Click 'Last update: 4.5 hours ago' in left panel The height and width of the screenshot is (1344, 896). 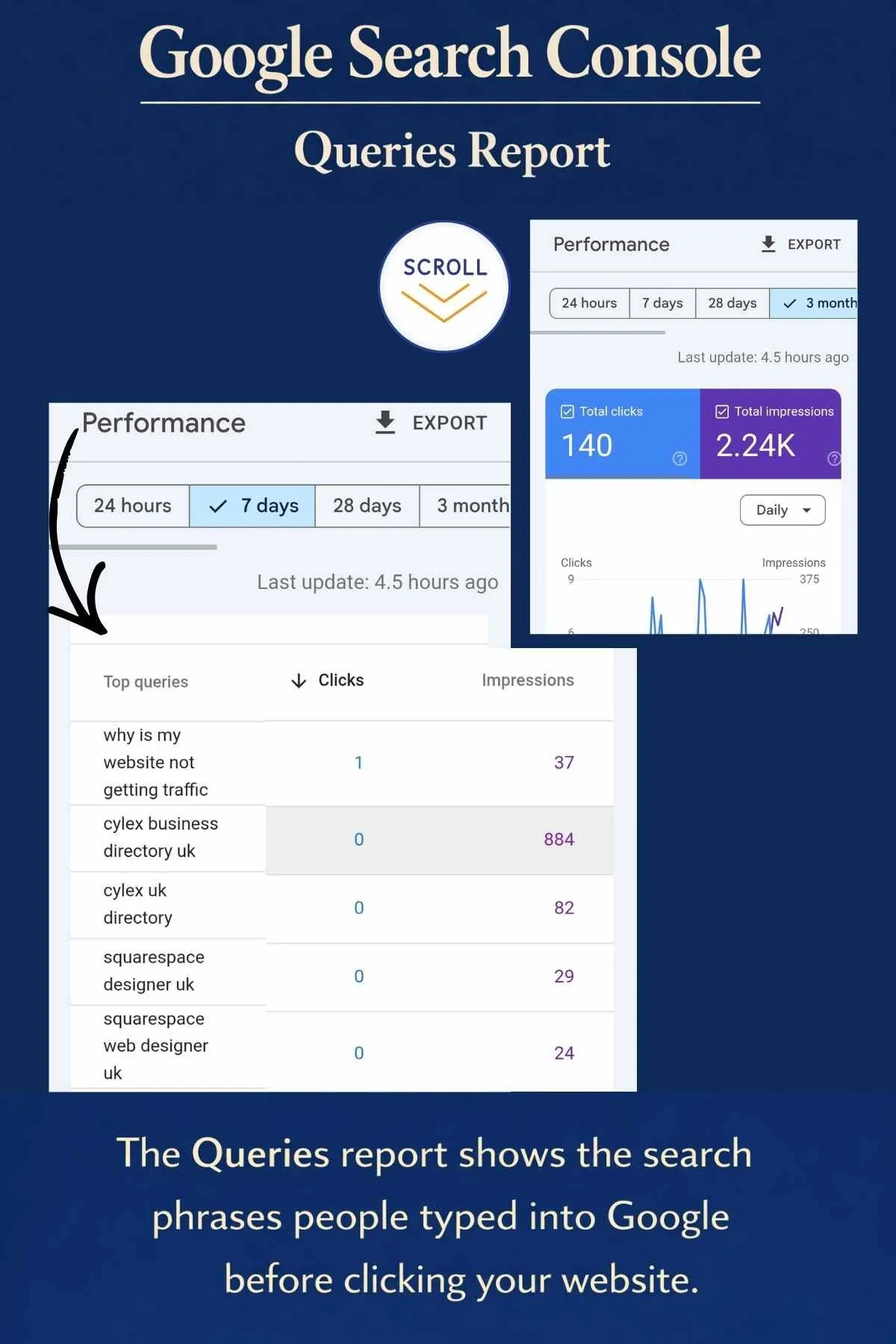378,582
